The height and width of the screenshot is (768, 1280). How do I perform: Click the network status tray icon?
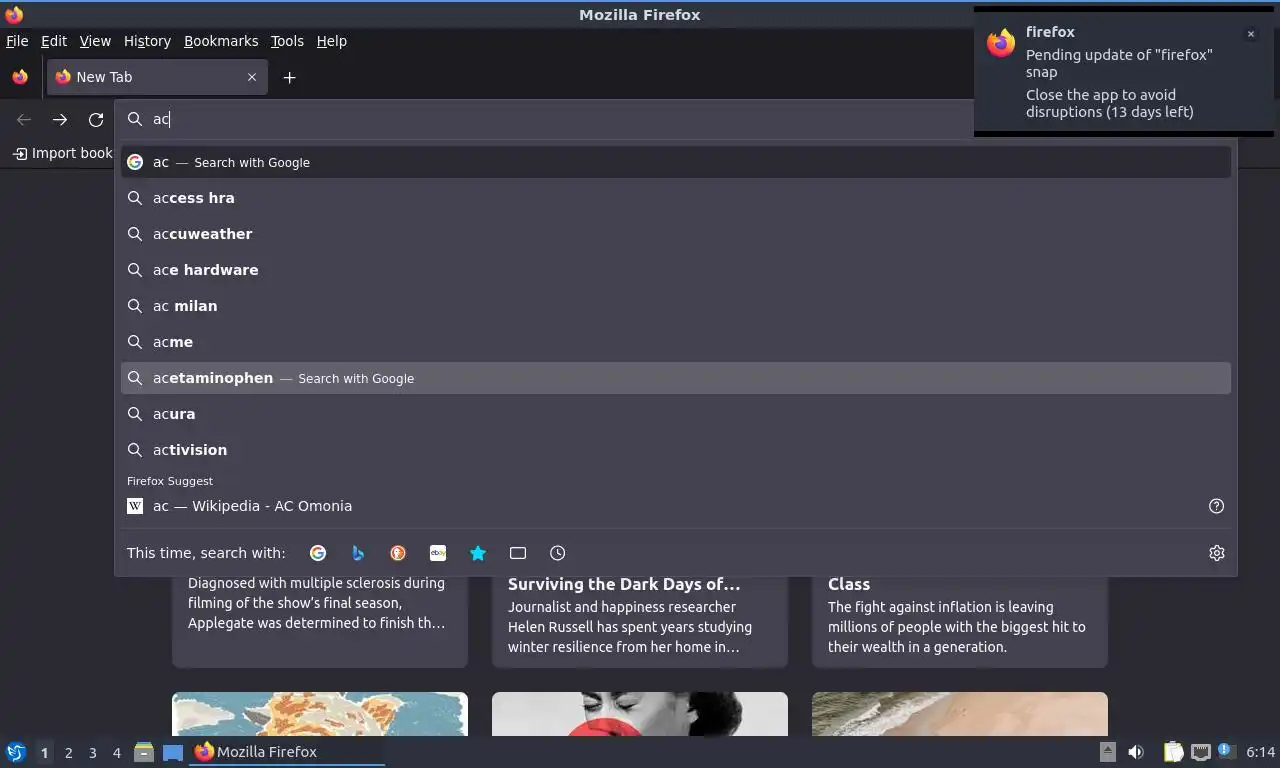pos(1201,752)
